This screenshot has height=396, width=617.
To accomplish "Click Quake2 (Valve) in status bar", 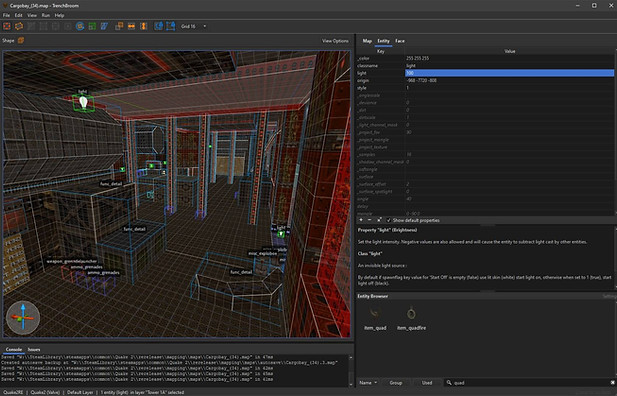I will 45,392.
